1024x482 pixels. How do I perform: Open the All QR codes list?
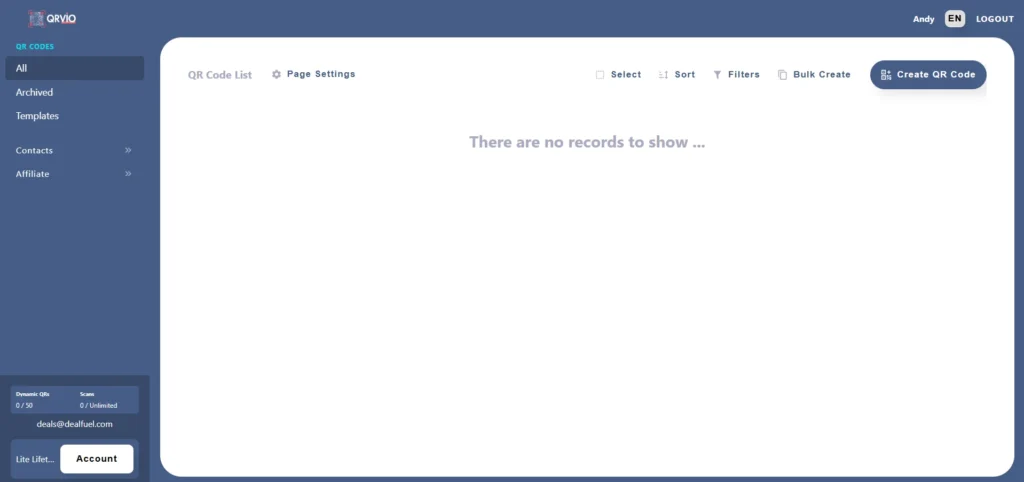point(74,68)
